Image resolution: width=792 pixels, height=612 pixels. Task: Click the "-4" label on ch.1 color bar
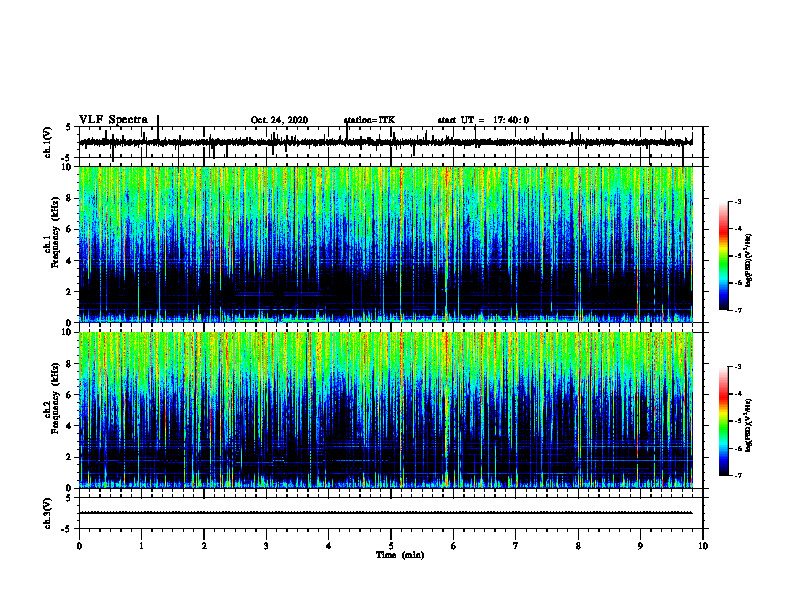point(737,229)
